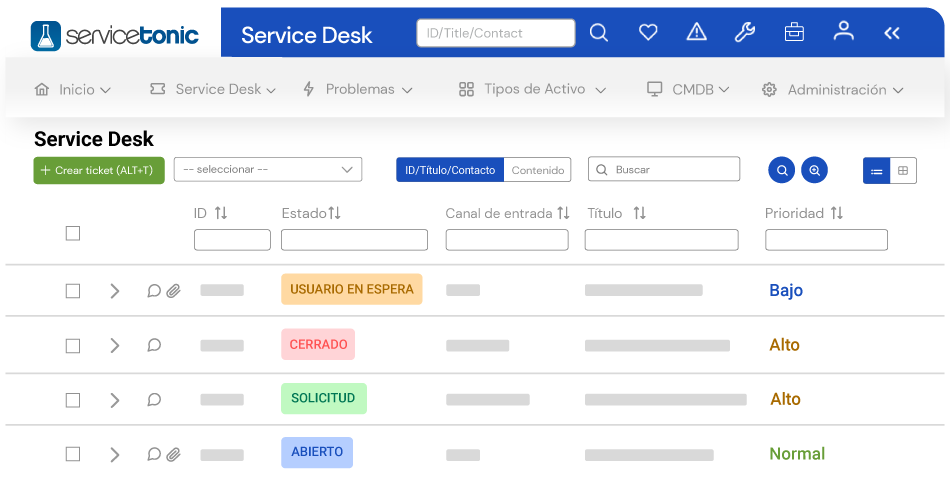Click the SOLICITUD status badge
950x500 pixels.
324,398
